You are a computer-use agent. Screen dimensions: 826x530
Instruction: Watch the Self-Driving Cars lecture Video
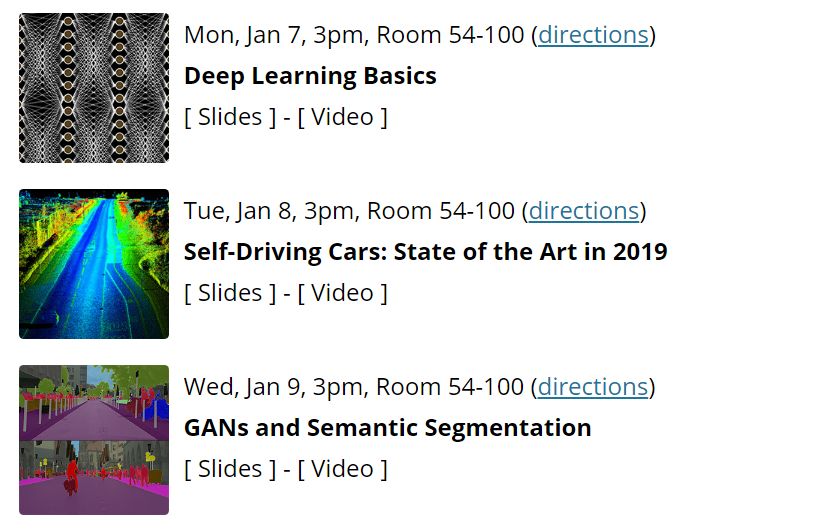[343, 293]
